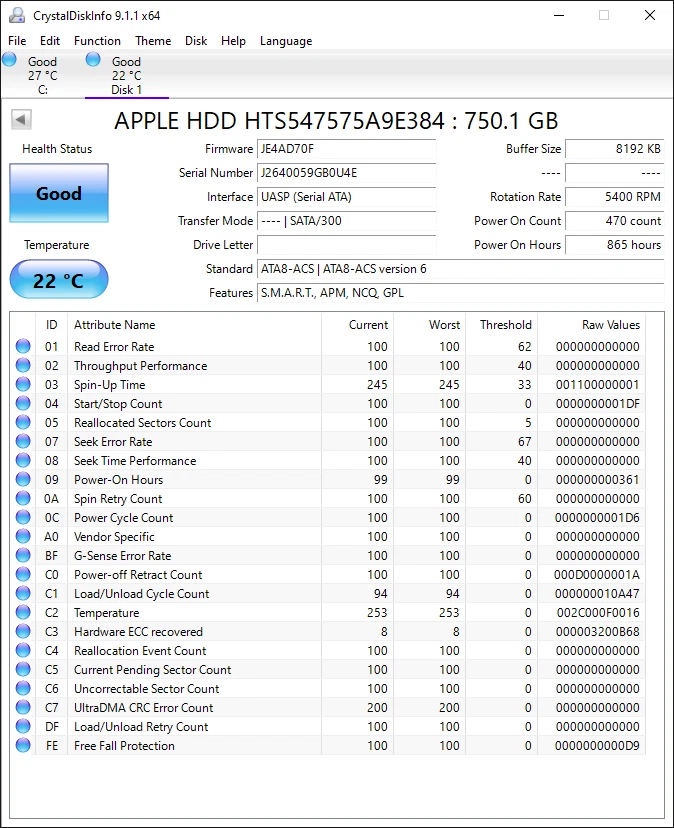Click the back arrow navigation button
The height and width of the screenshot is (828, 674).
(x=21, y=119)
